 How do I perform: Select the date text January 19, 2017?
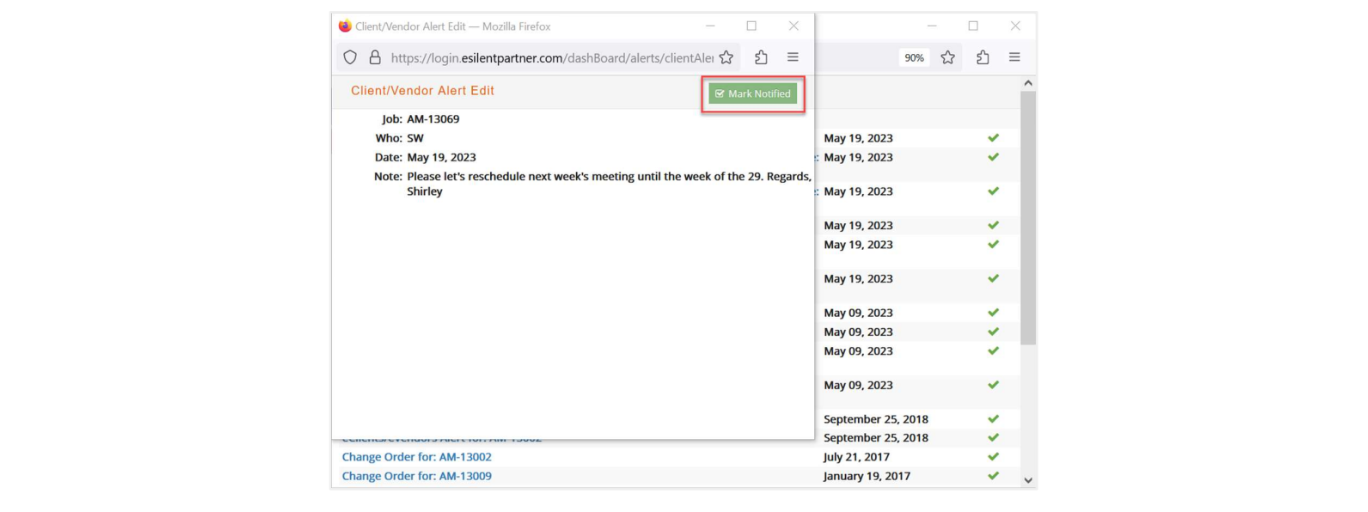coord(867,476)
